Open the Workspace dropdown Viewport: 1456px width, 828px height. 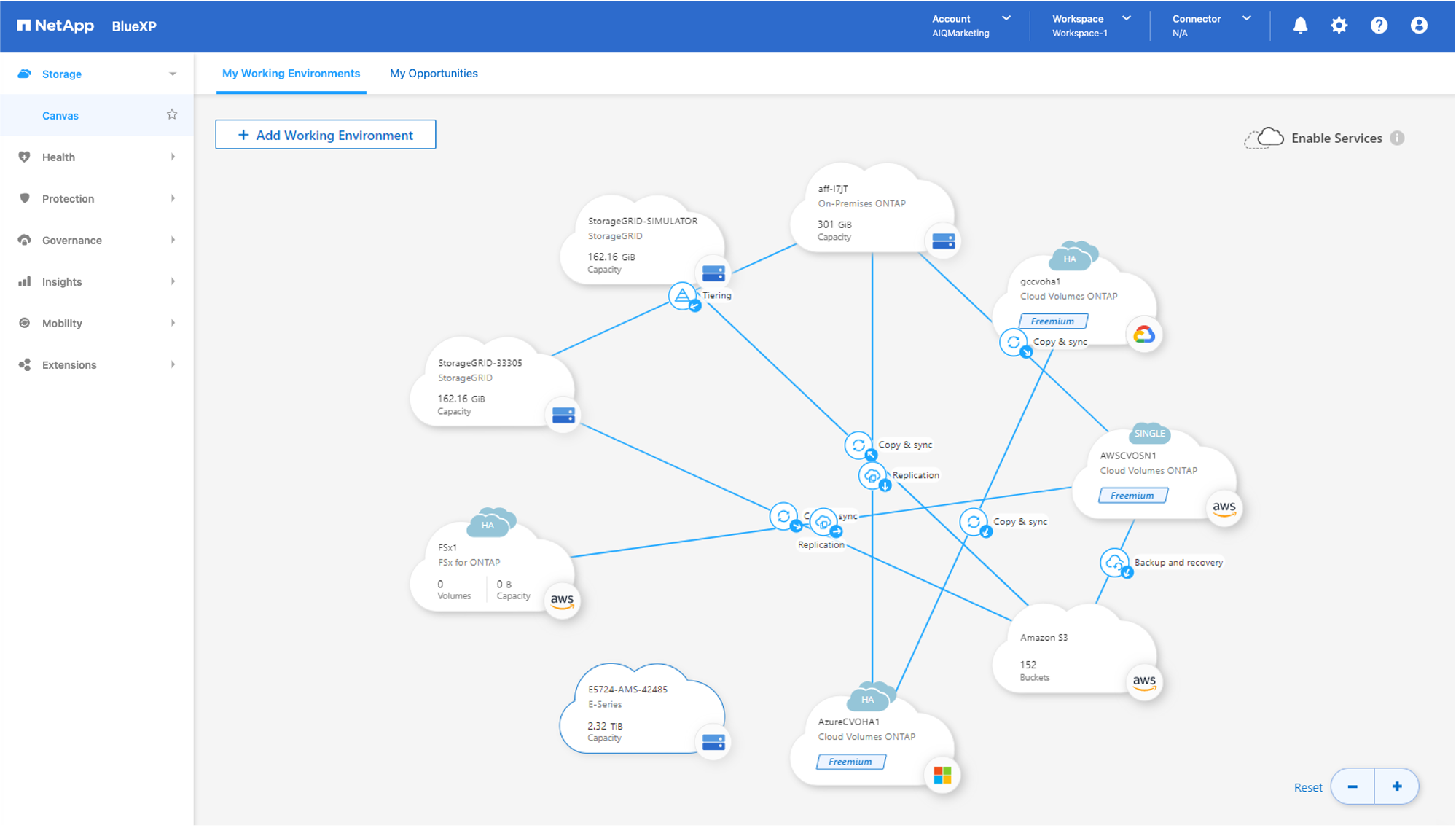tap(1091, 26)
